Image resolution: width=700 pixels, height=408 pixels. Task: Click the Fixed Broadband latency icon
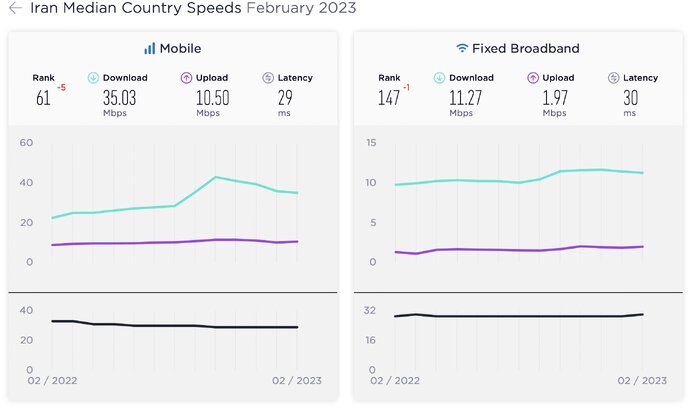coord(614,78)
